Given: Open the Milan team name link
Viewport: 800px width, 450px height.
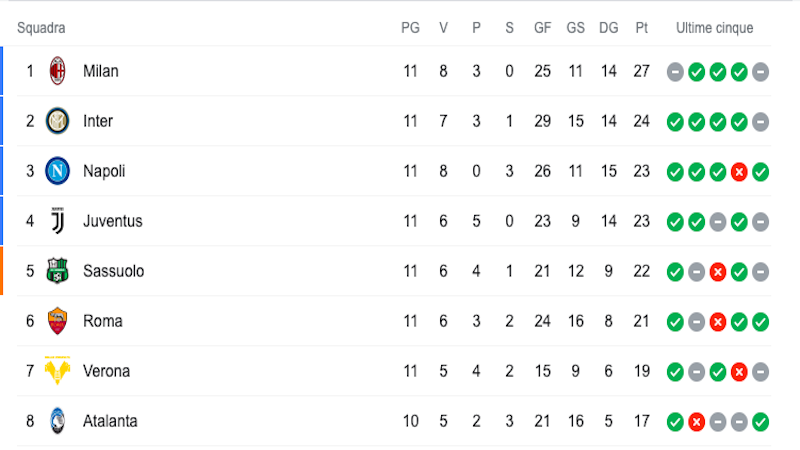Looking at the screenshot, I should click(x=101, y=71).
